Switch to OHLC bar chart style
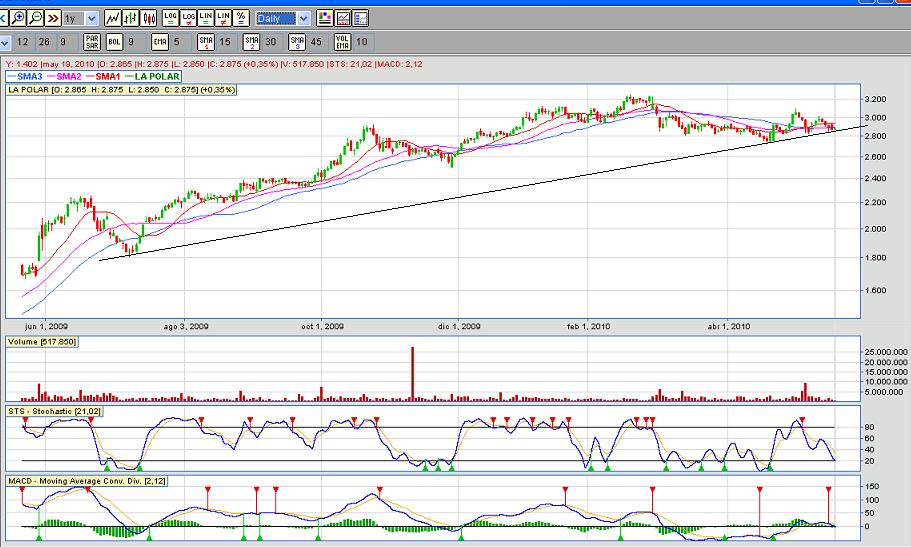The height and width of the screenshot is (547, 911). (x=132, y=18)
